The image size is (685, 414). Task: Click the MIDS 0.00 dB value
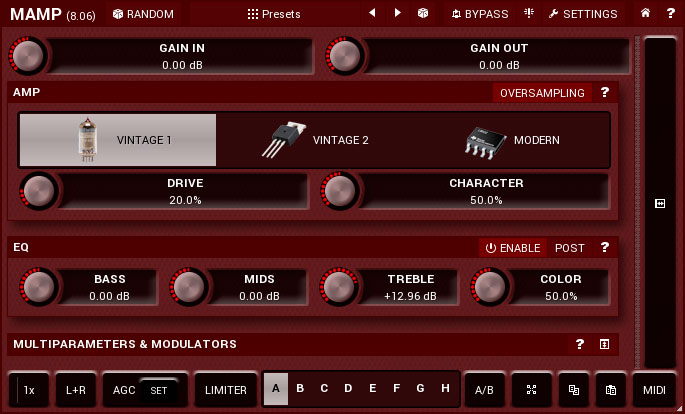click(x=259, y=296)
